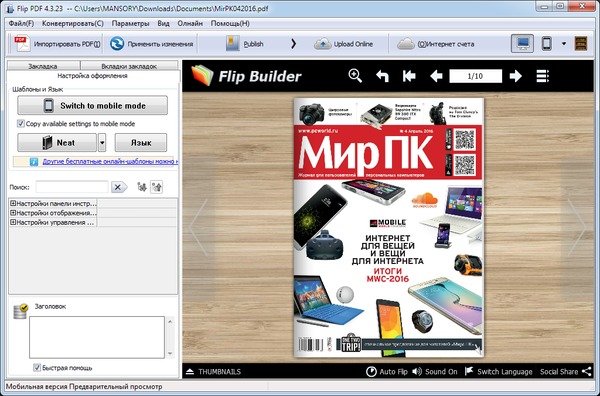
Task: Expand Настройки отображения... tree node
Action: pos(13,213)
